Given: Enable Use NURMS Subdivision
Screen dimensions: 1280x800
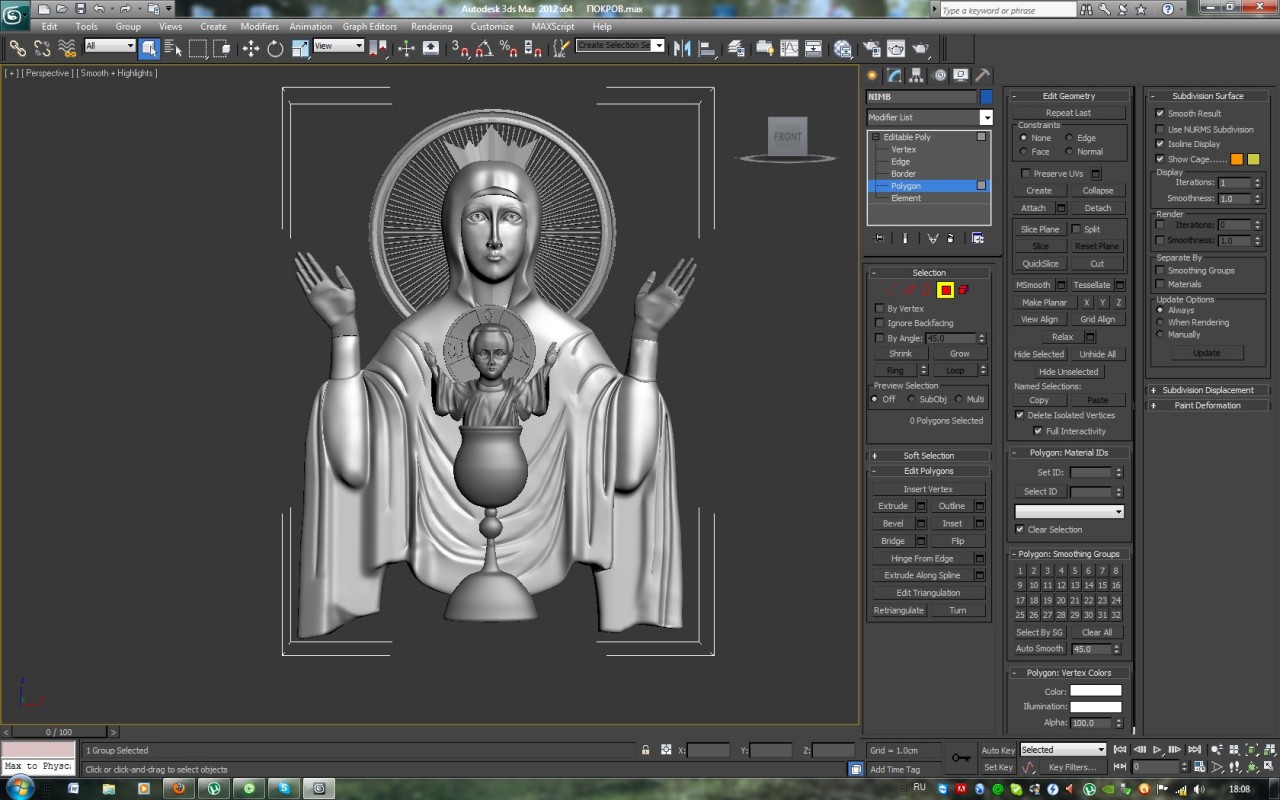Looking at the screenshot, I should coord(1160,129).
